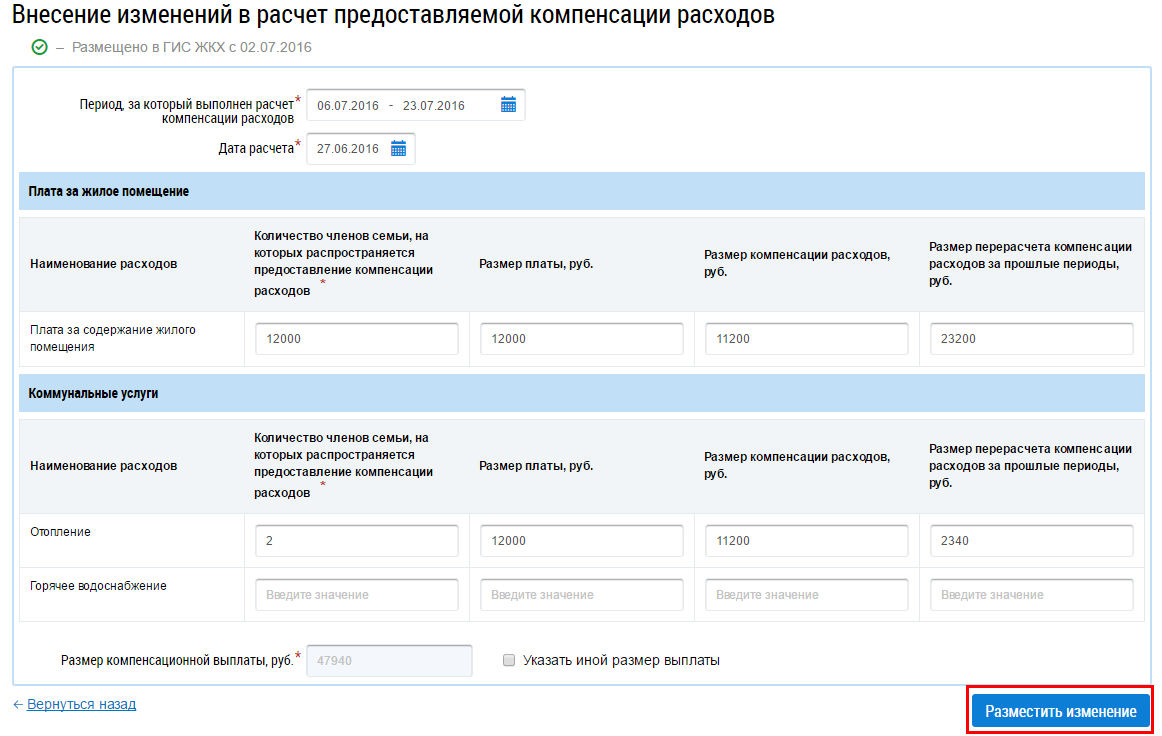This screenshot has width=1162, height=736.
Task: Enter payment amount for Горячее водоснабжение
Action: [x=581, y=595]
